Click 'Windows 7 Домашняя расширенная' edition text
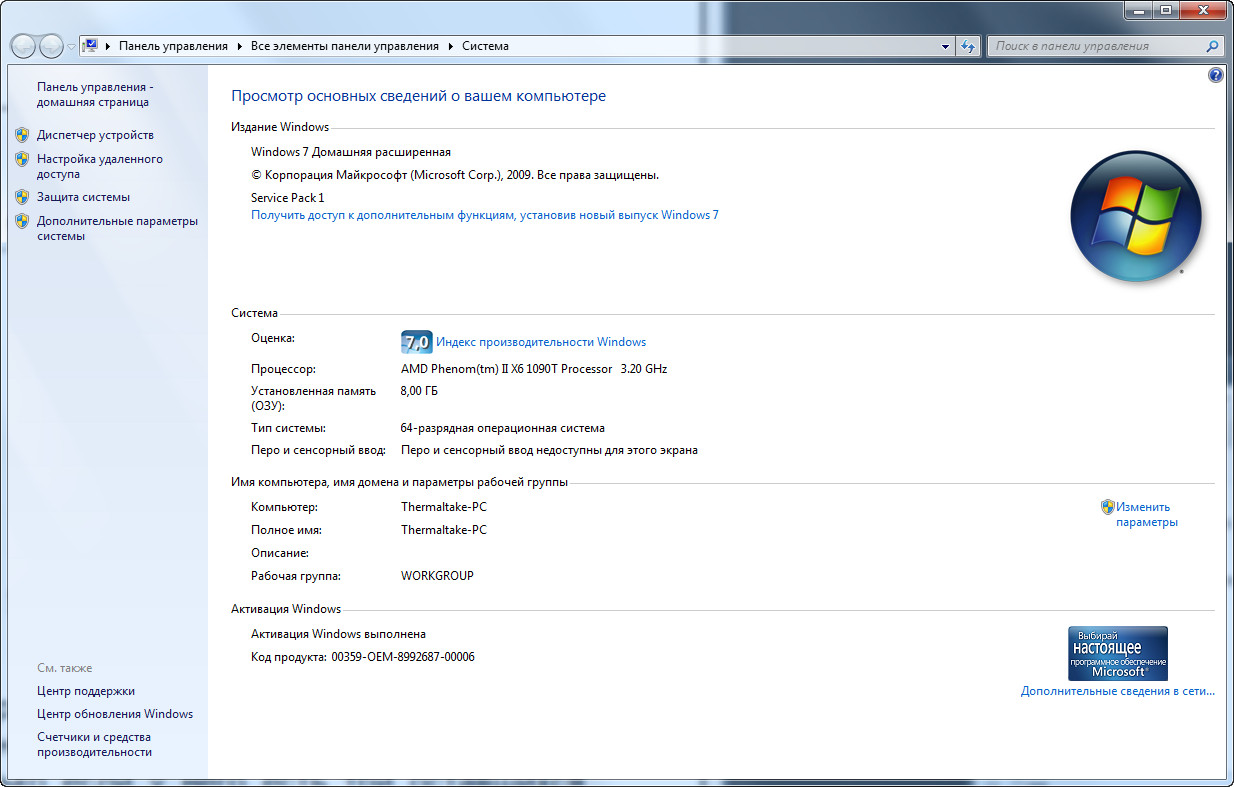 351,152
